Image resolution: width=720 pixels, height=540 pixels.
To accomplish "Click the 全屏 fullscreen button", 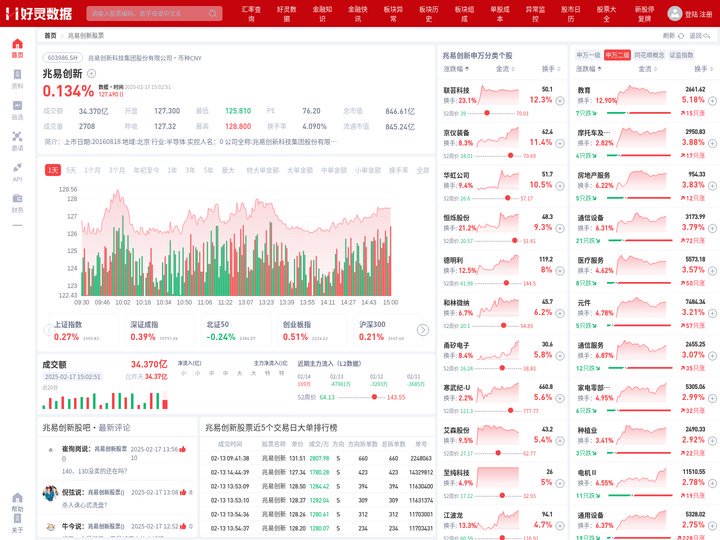I will (x=422, y=170).
